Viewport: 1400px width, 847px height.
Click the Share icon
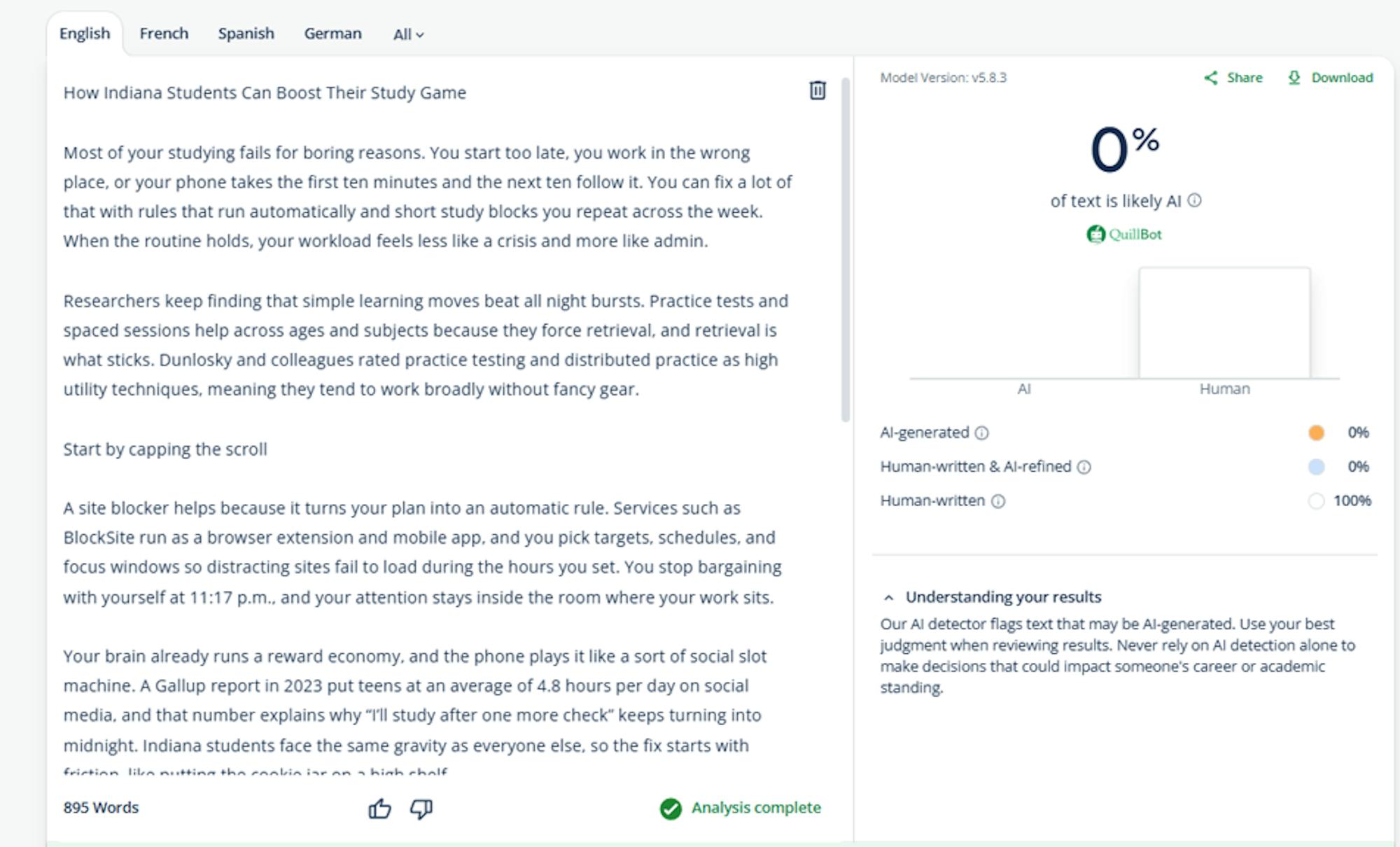(1211, 78)
